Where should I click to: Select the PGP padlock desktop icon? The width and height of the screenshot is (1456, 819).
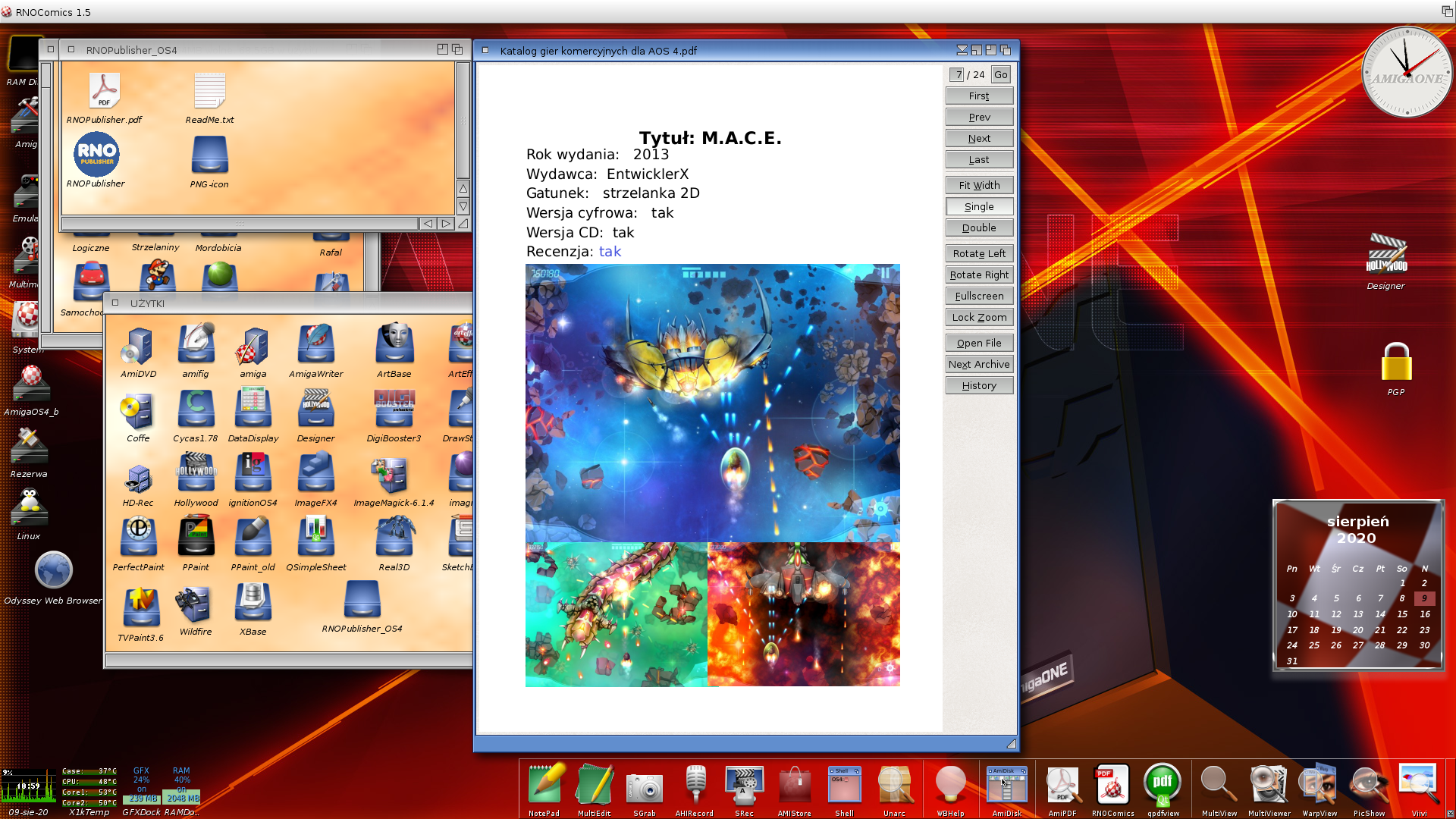(x=1395, y=362)
